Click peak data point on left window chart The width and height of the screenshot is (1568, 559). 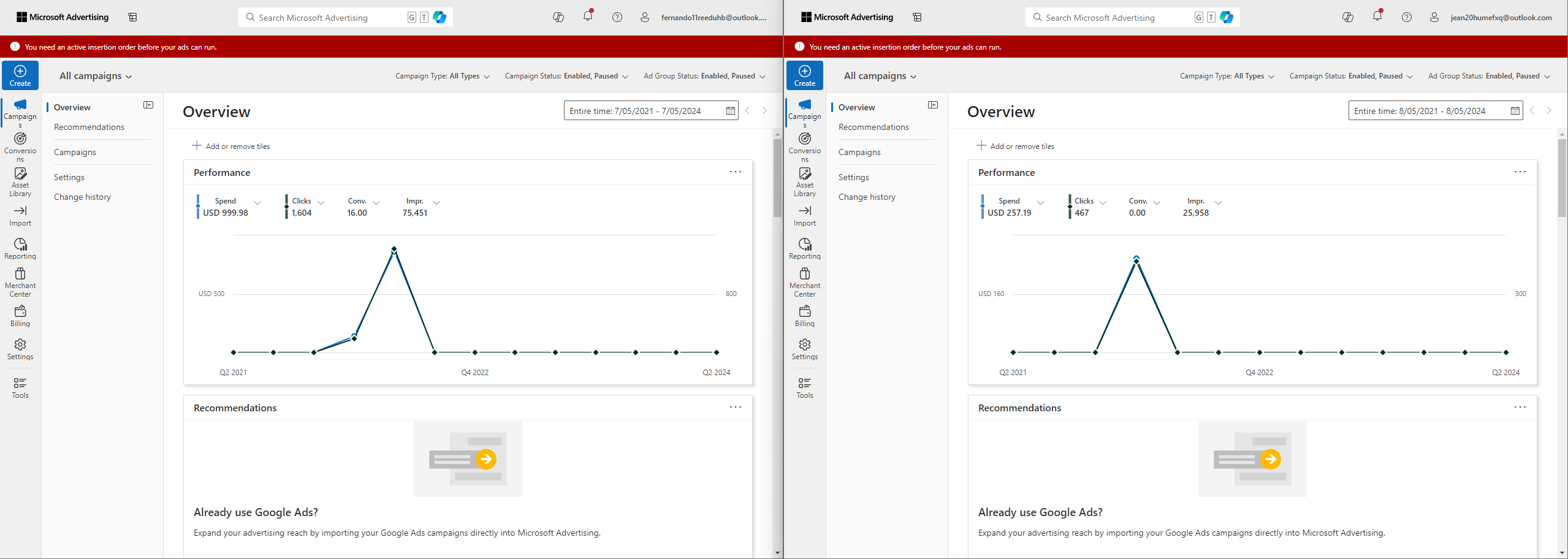pyautogui.click(x=394, y=249)
